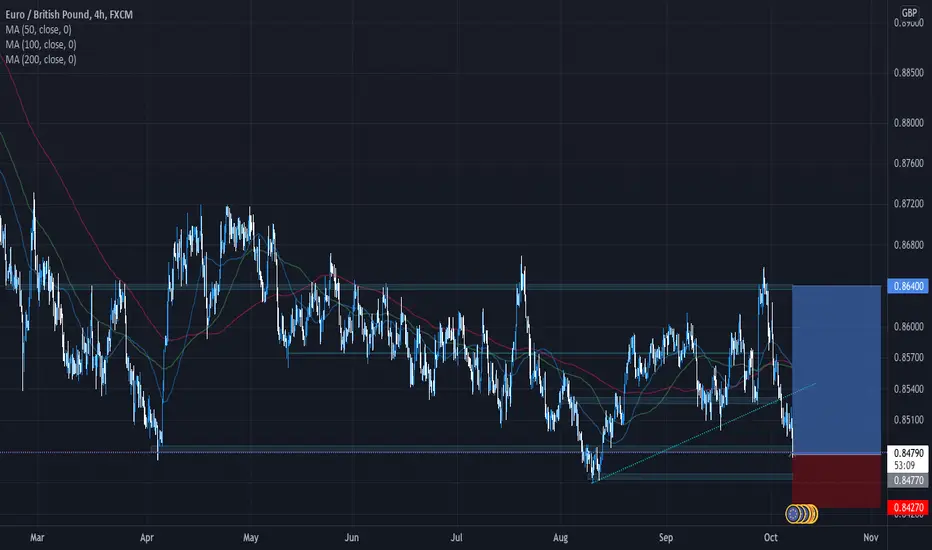Image resolution: width=932 pixels, height=550 pixels.
Task: Click the Sep label on time axis
Action: [666, 538]
